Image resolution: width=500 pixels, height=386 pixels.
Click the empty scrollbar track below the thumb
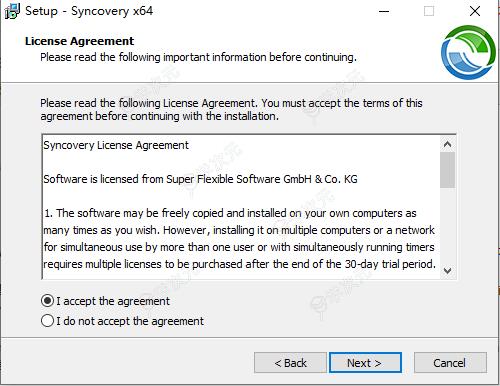click(x=447, y=226)
